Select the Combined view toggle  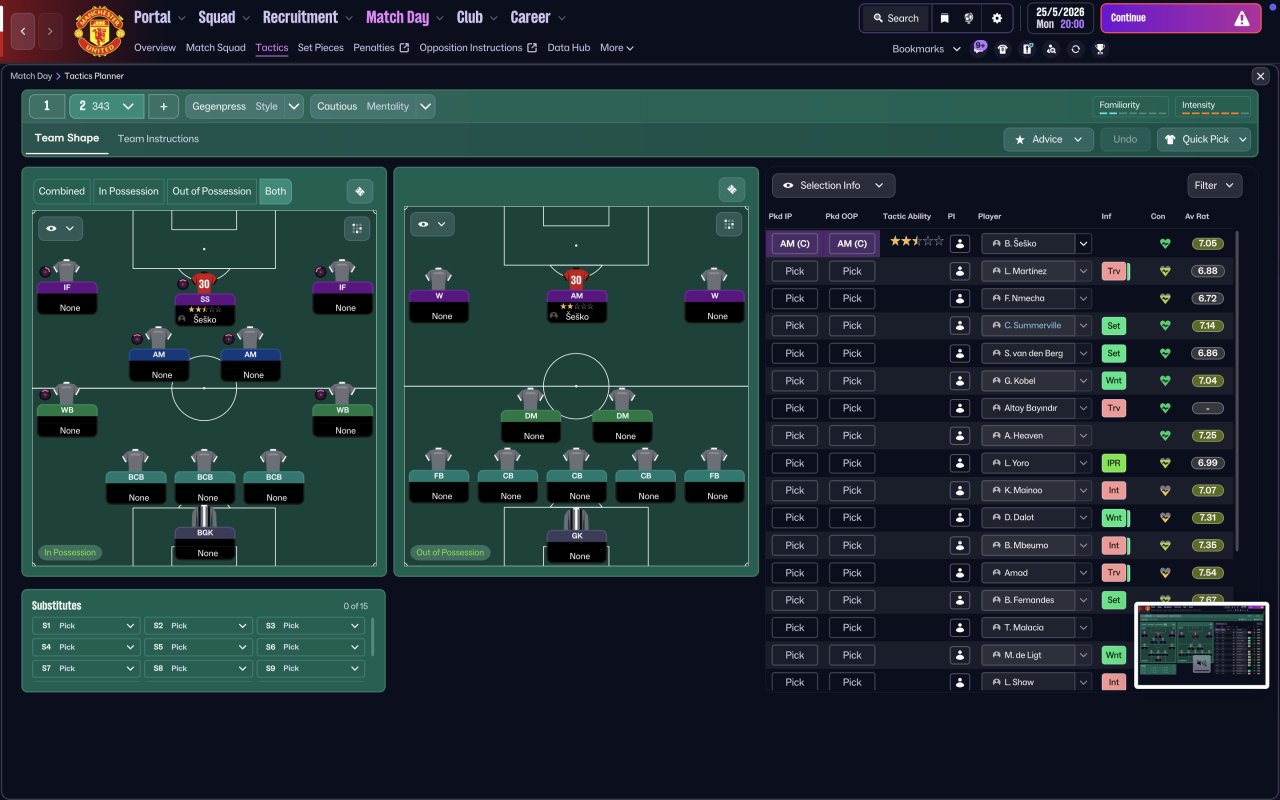pos(62,191)
